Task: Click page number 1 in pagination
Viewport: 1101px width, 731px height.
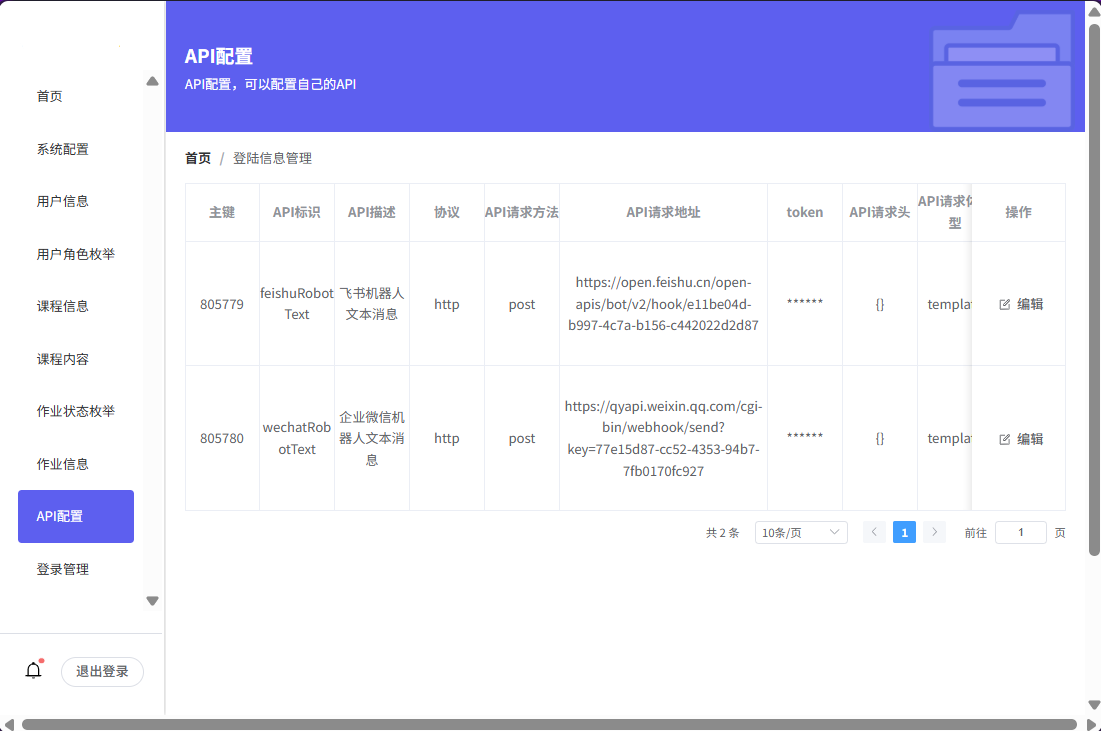Action: coord(904,532)
